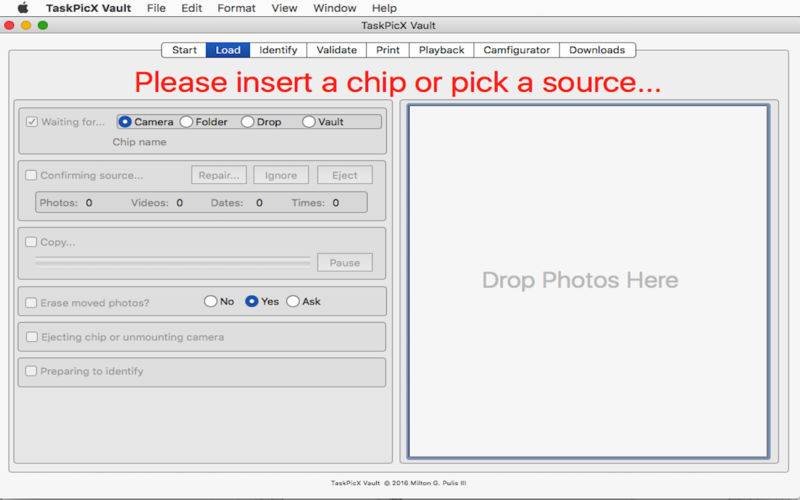Click the Repair... button
The image size is (800, 500).
click(219, 175)
